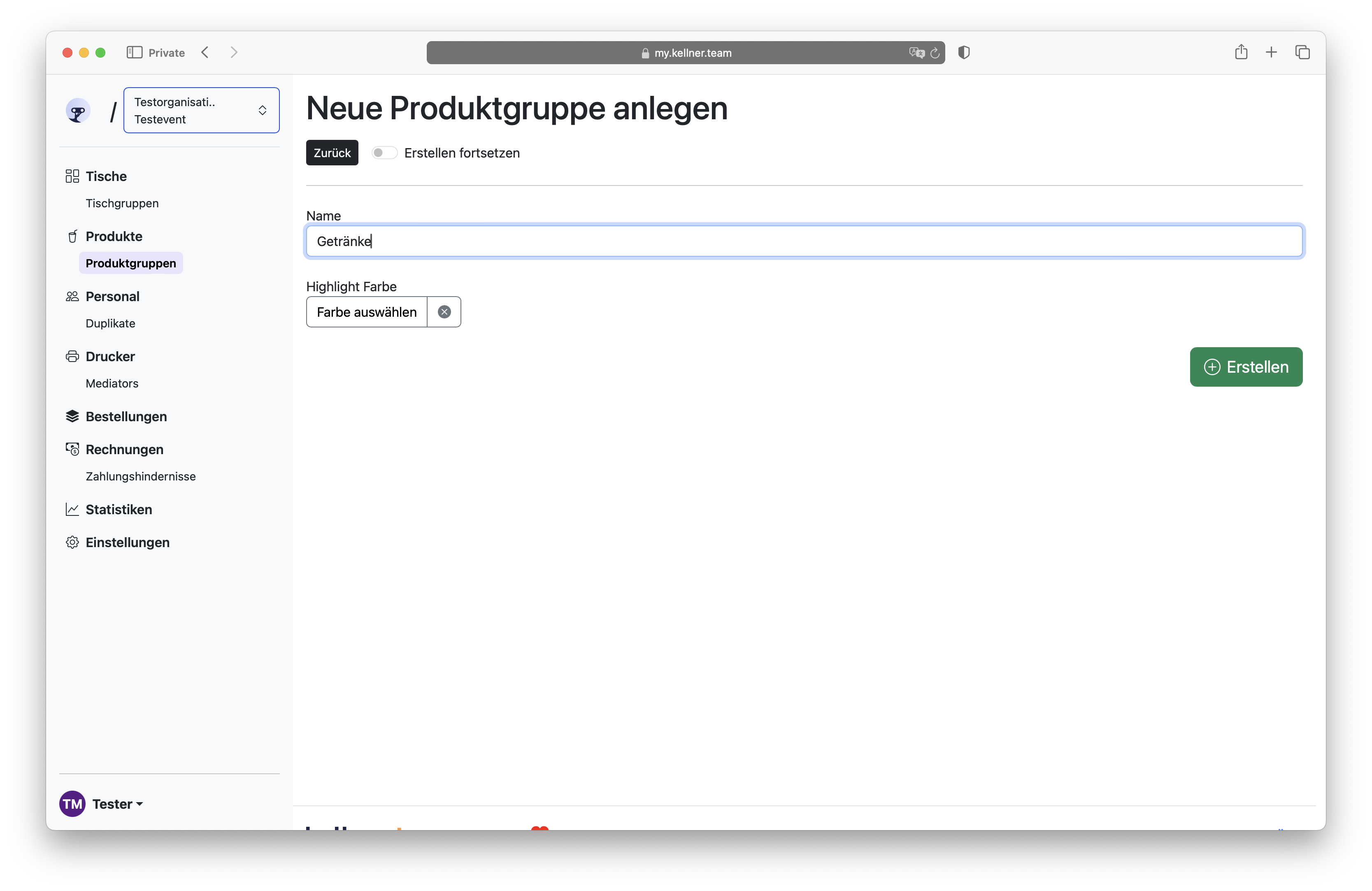Click the Drucker printer icon
The image size is (1372, 891).
click(72, 356)
